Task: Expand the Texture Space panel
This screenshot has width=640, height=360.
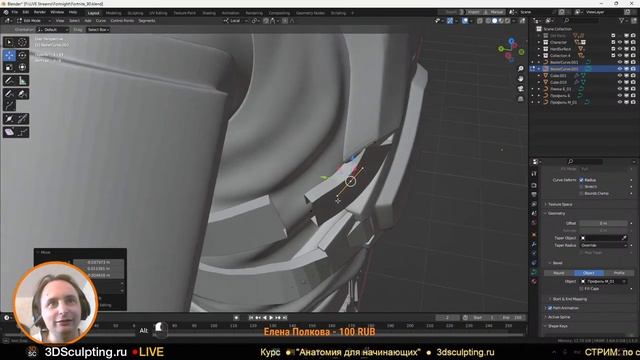Action: click(x=560, y=204)
